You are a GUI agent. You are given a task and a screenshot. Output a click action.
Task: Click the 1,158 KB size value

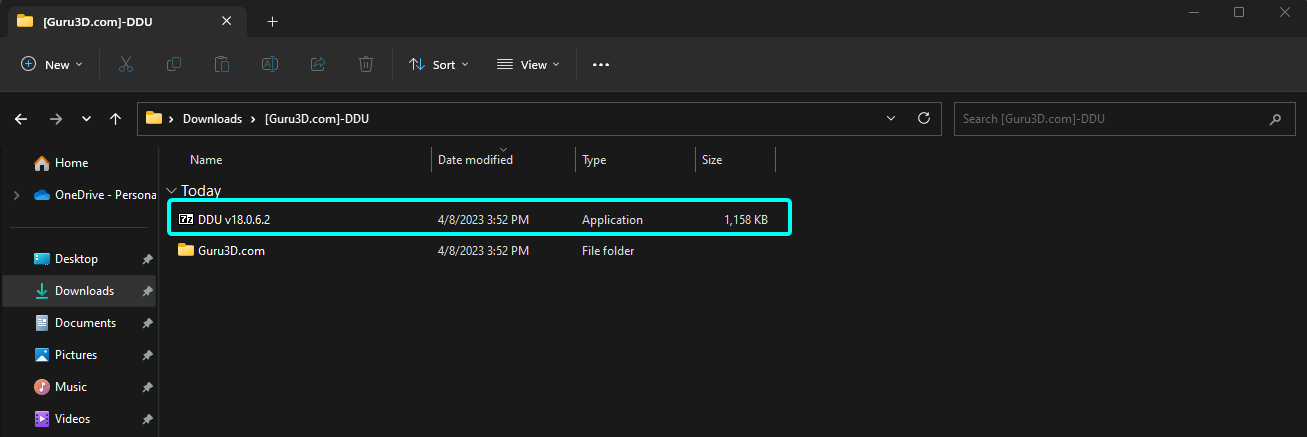click(746, 220)
